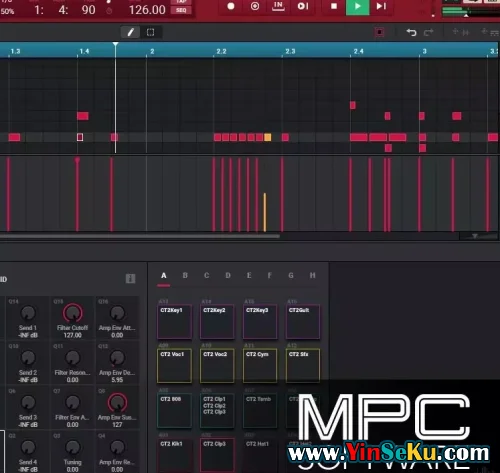
Task: Click the beat value 4 in position
Action: (62, 10)
